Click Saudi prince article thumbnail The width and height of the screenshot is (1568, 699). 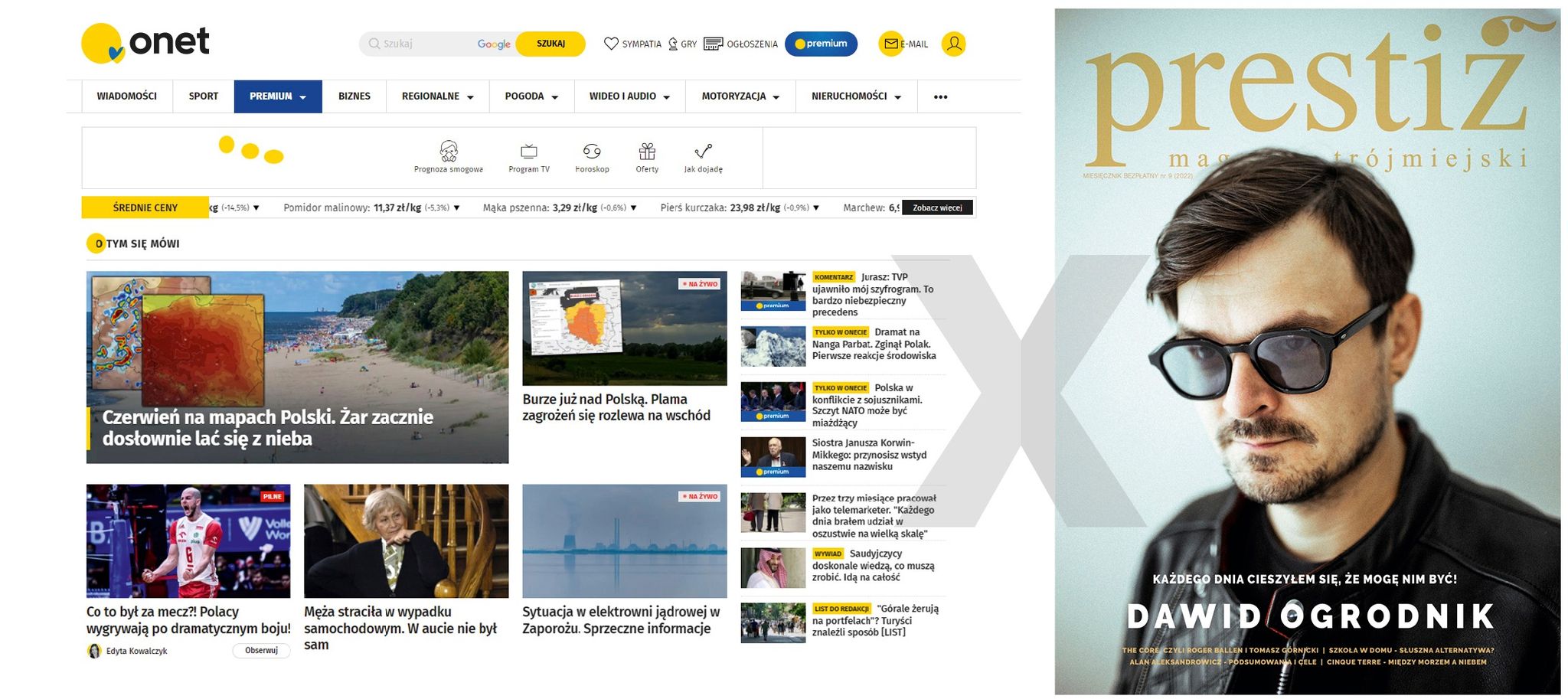pos(773,567)
